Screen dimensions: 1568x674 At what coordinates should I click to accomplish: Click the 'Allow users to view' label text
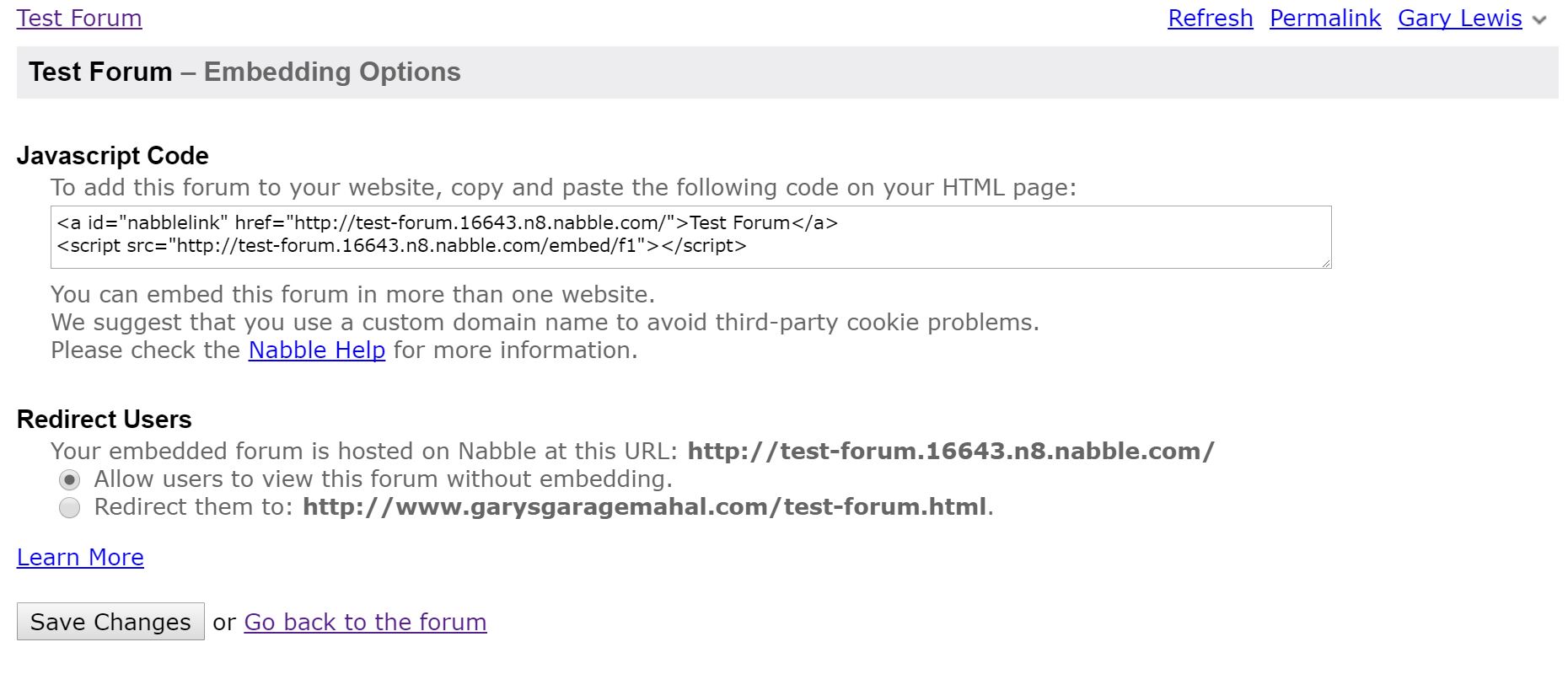point(383,479)
